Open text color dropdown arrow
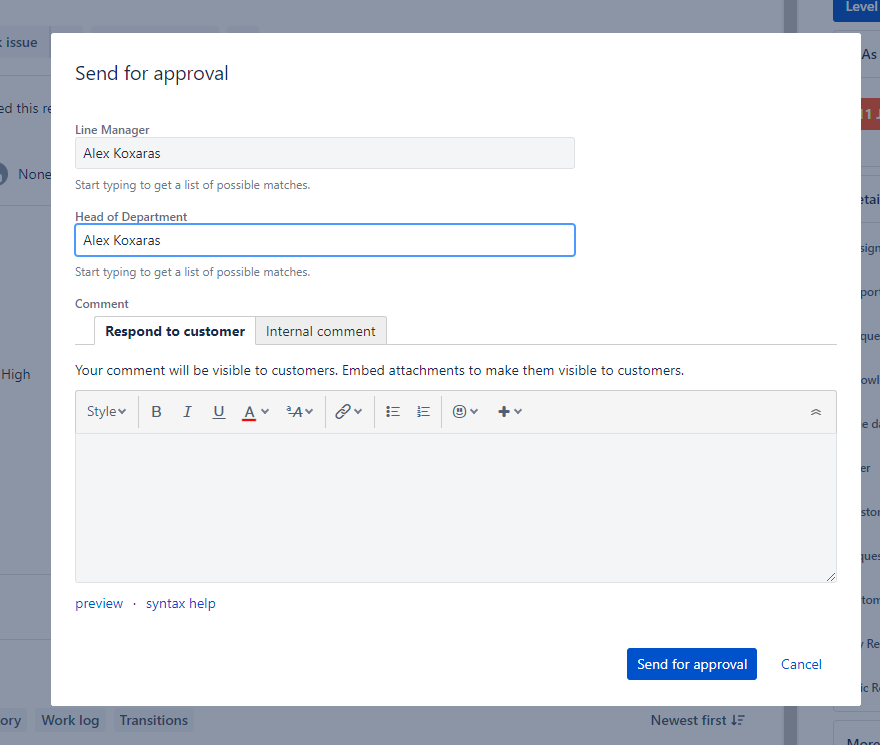880x745 pixels. coord(265,412)
